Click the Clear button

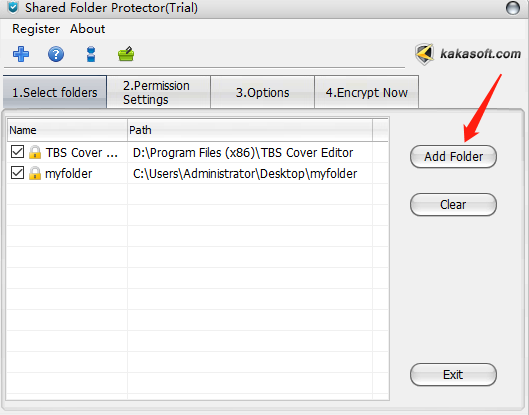453,204
